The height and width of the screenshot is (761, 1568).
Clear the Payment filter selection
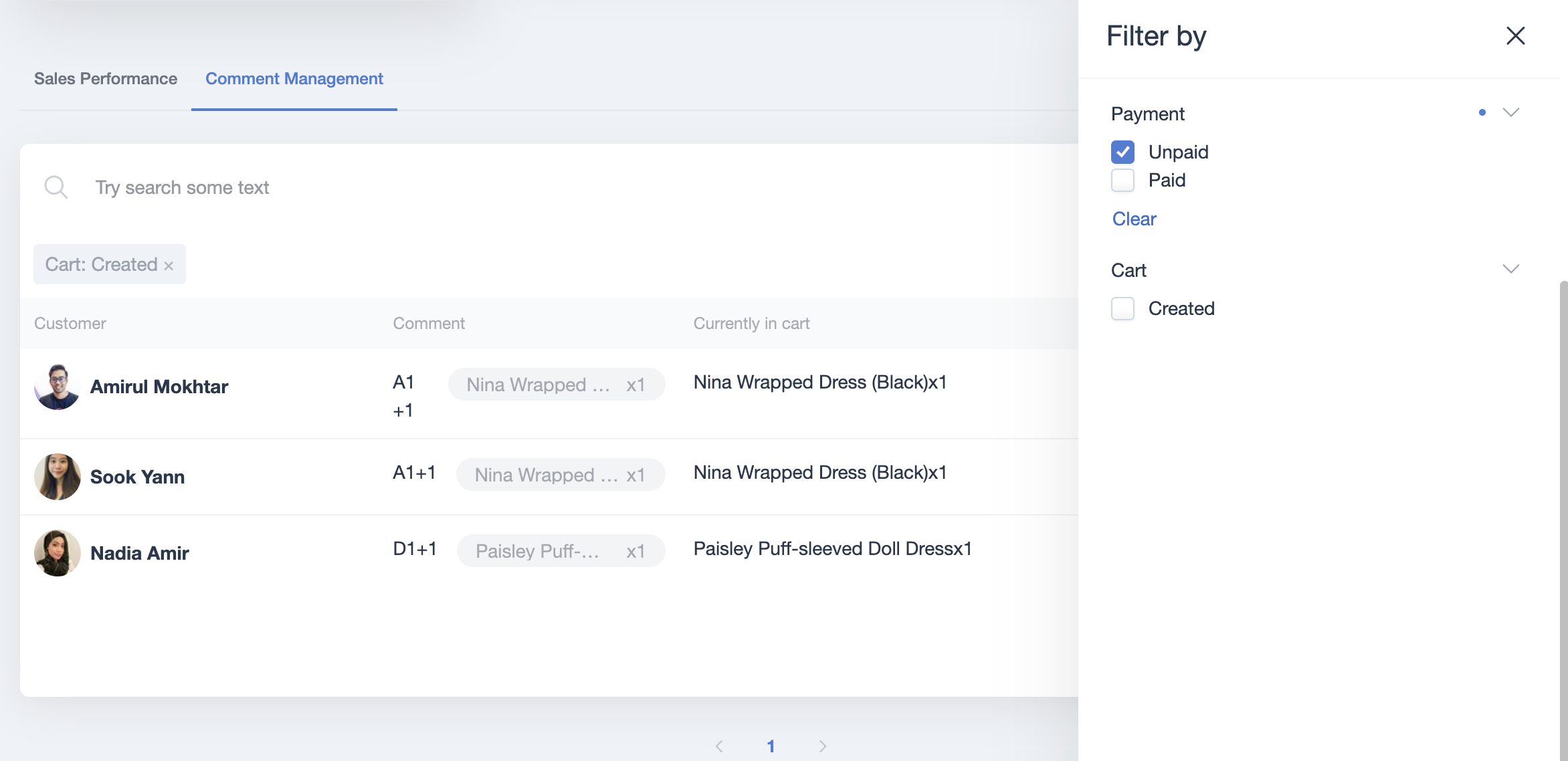(x=1134, y=219)
